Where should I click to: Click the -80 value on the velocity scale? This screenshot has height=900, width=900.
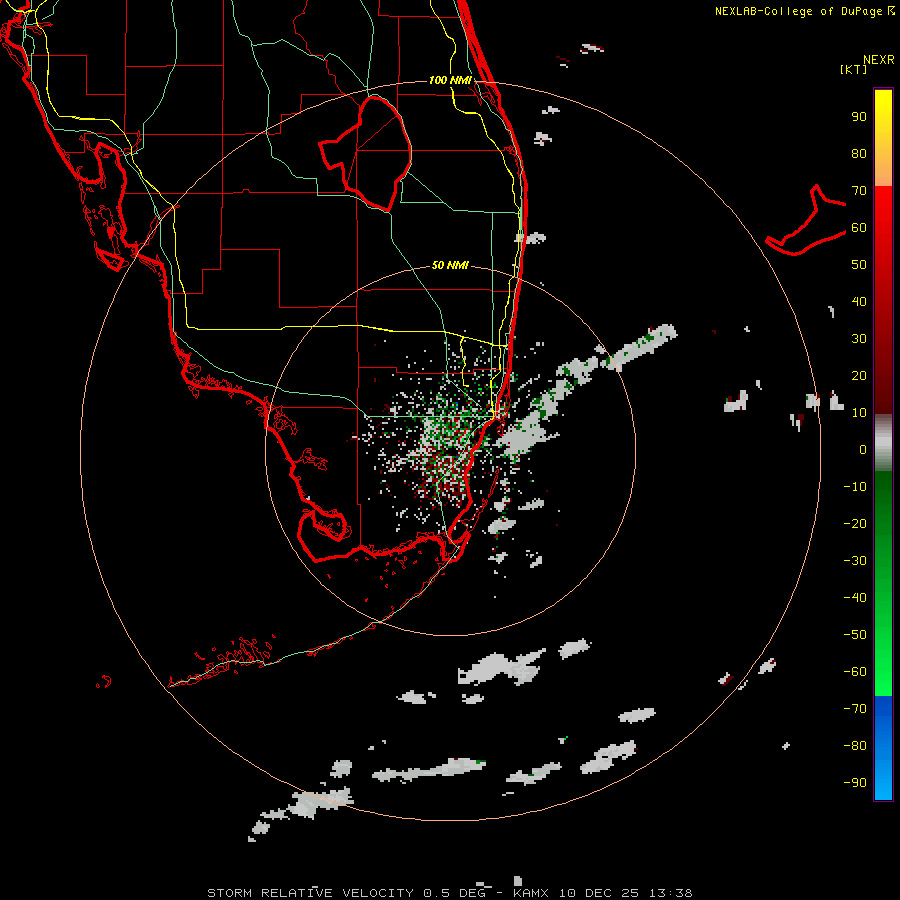[855, 746]
